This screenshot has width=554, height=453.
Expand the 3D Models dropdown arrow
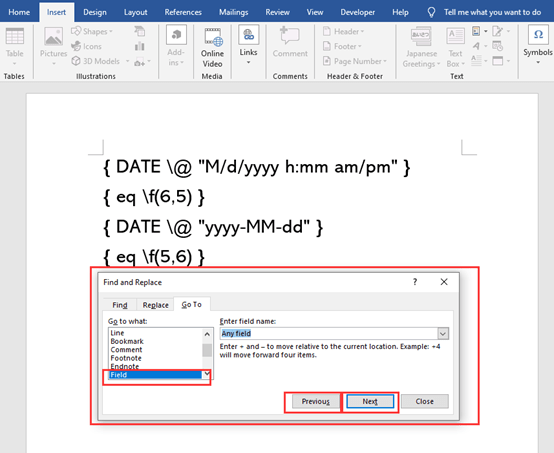pyautogui.click(x=128, y=61)
